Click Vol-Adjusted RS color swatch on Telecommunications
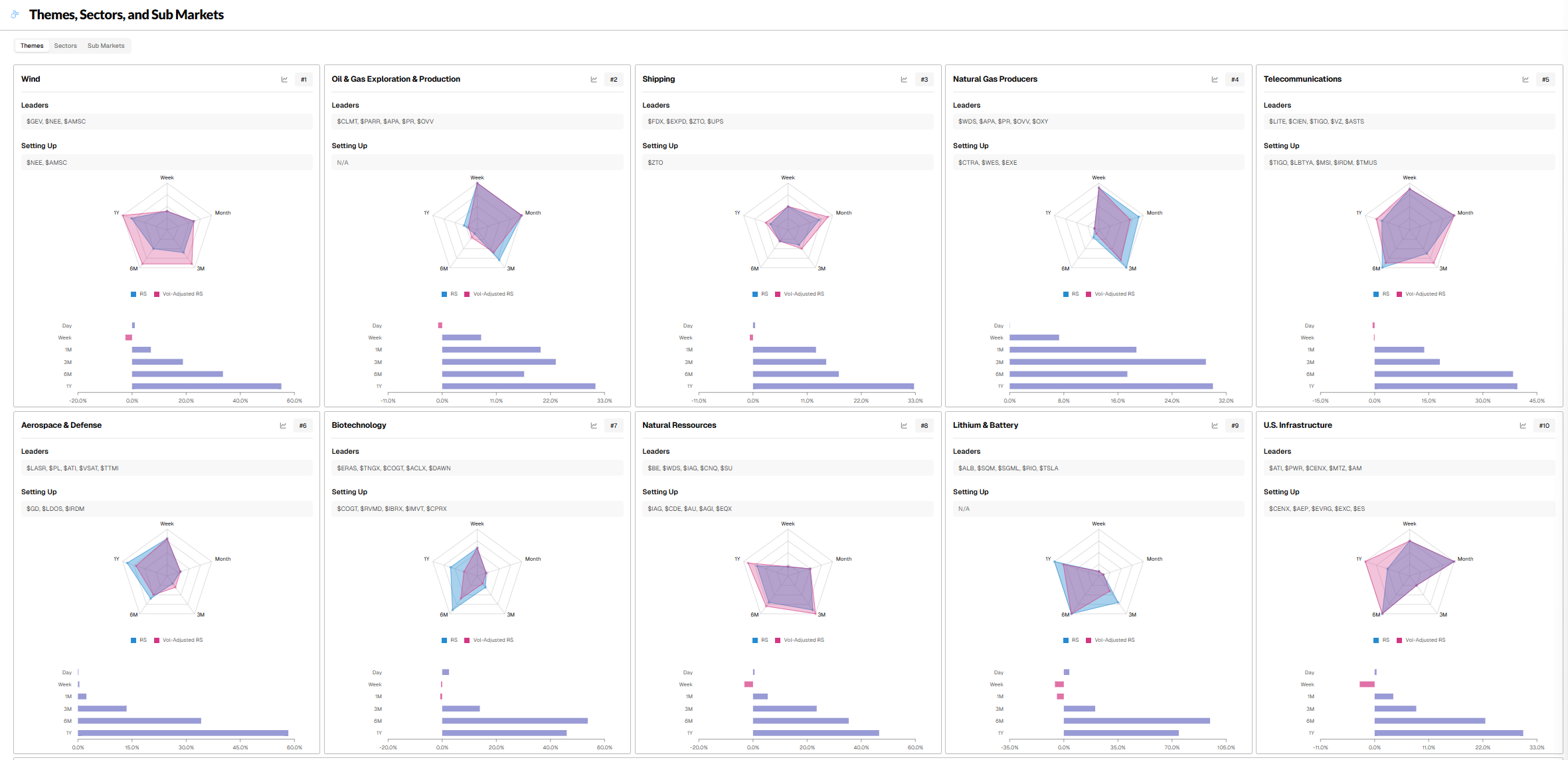This screenshot has width=1568, height=760. pyautogui.click(x=1399, y=294)
